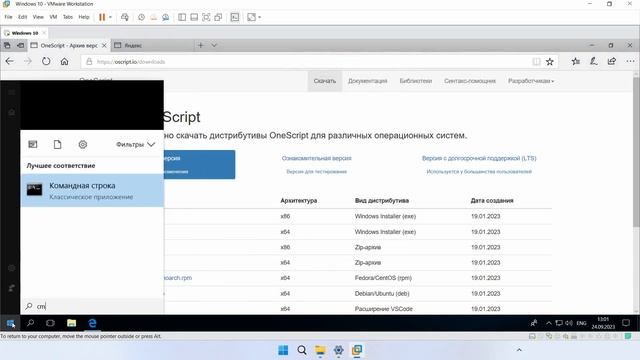Open the Edge set-aside tabs icon
The image size is (640, 360).
7,45
